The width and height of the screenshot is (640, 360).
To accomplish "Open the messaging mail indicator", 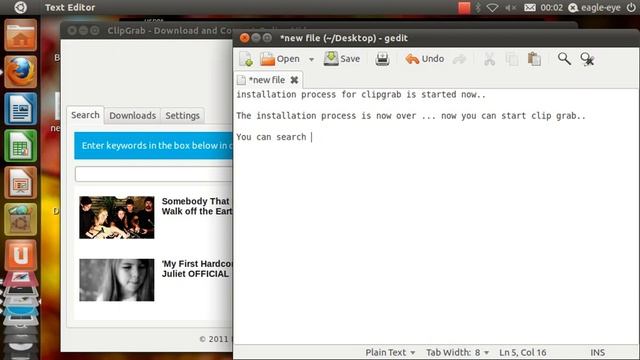I will coord(530,8).
